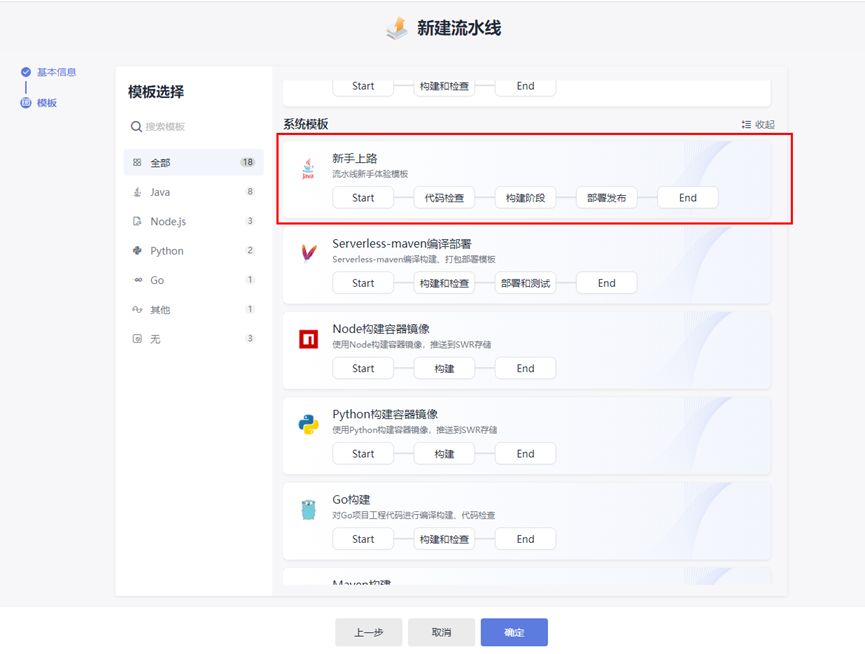Click the 部署发布 stage in 新手上路

point(606,198)
